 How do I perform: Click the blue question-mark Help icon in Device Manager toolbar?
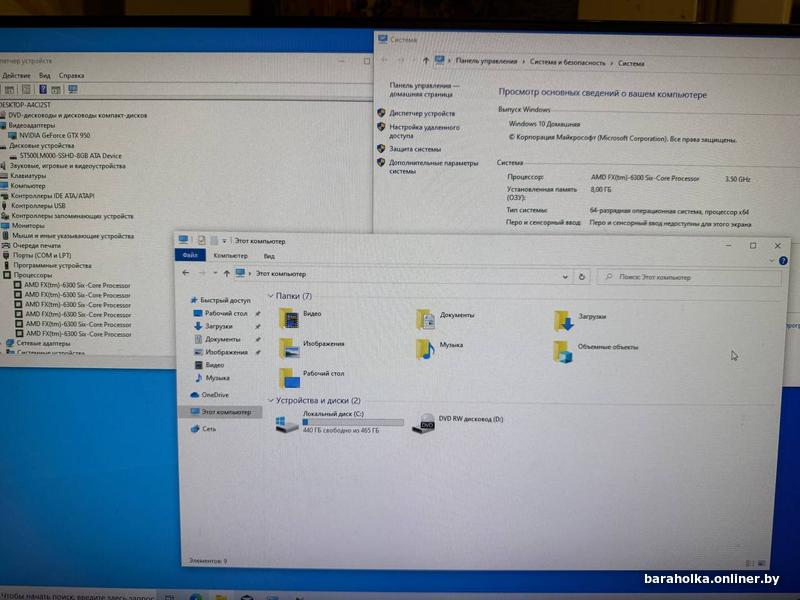pos(43,90)
